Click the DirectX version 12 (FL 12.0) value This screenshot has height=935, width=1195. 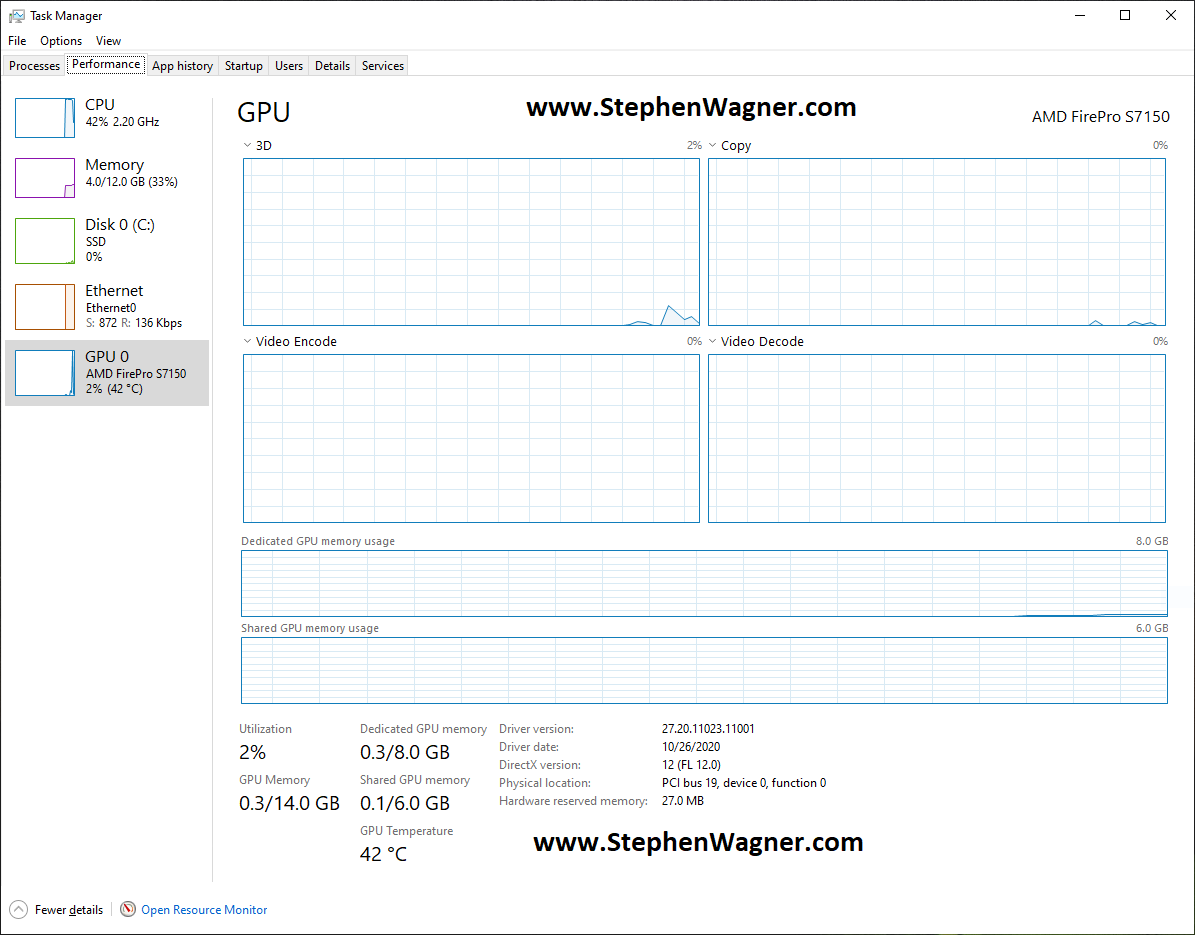(x=691, y=764)
